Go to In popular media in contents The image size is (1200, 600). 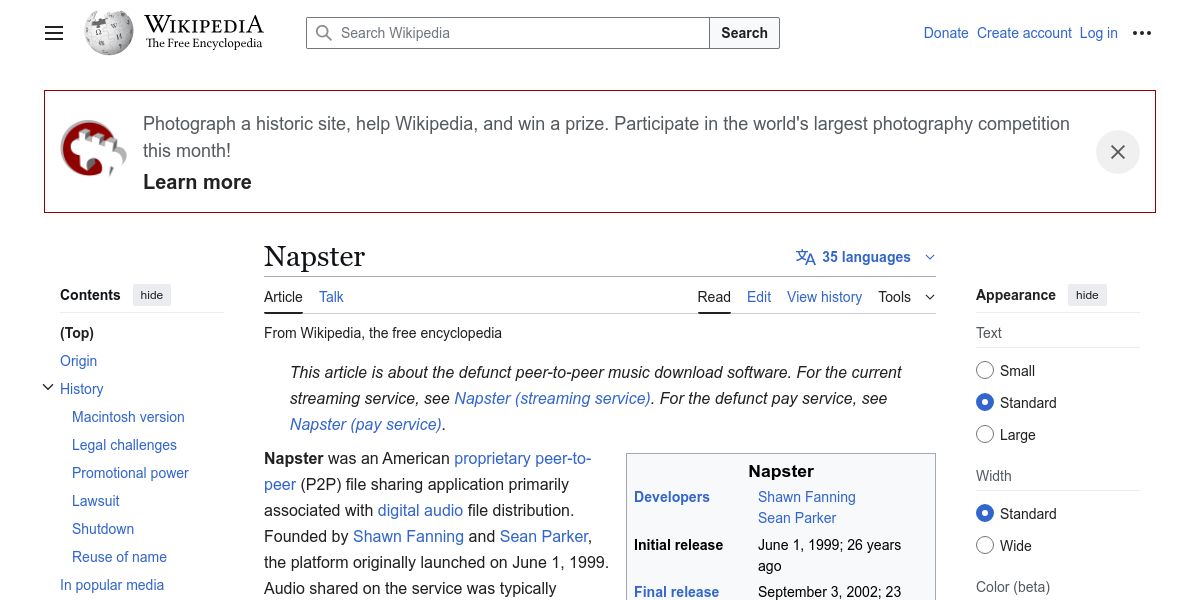pyautogui.click(x=112, y=585)
